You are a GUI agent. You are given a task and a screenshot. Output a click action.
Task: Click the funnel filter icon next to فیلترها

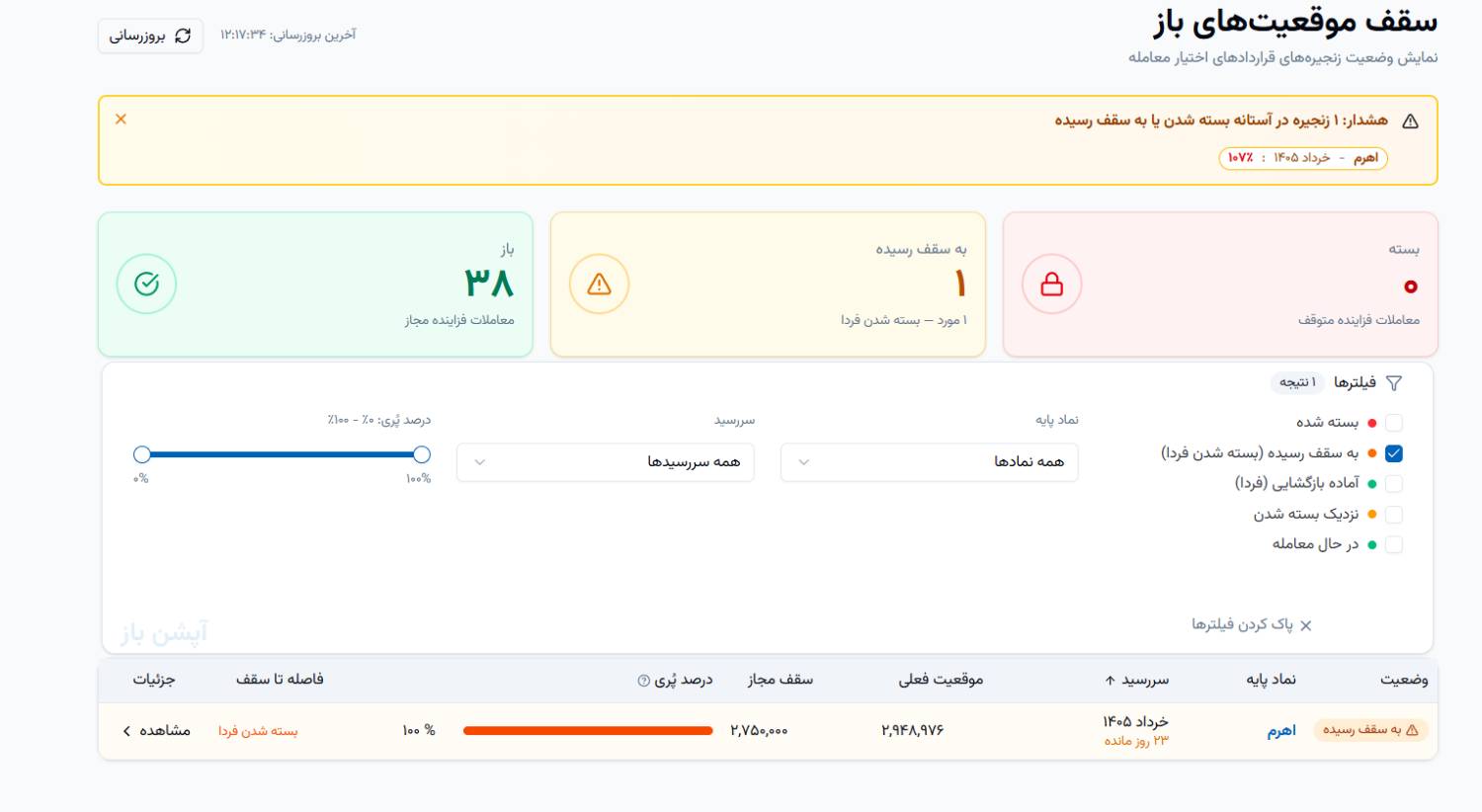click(x=1394, y=382)
